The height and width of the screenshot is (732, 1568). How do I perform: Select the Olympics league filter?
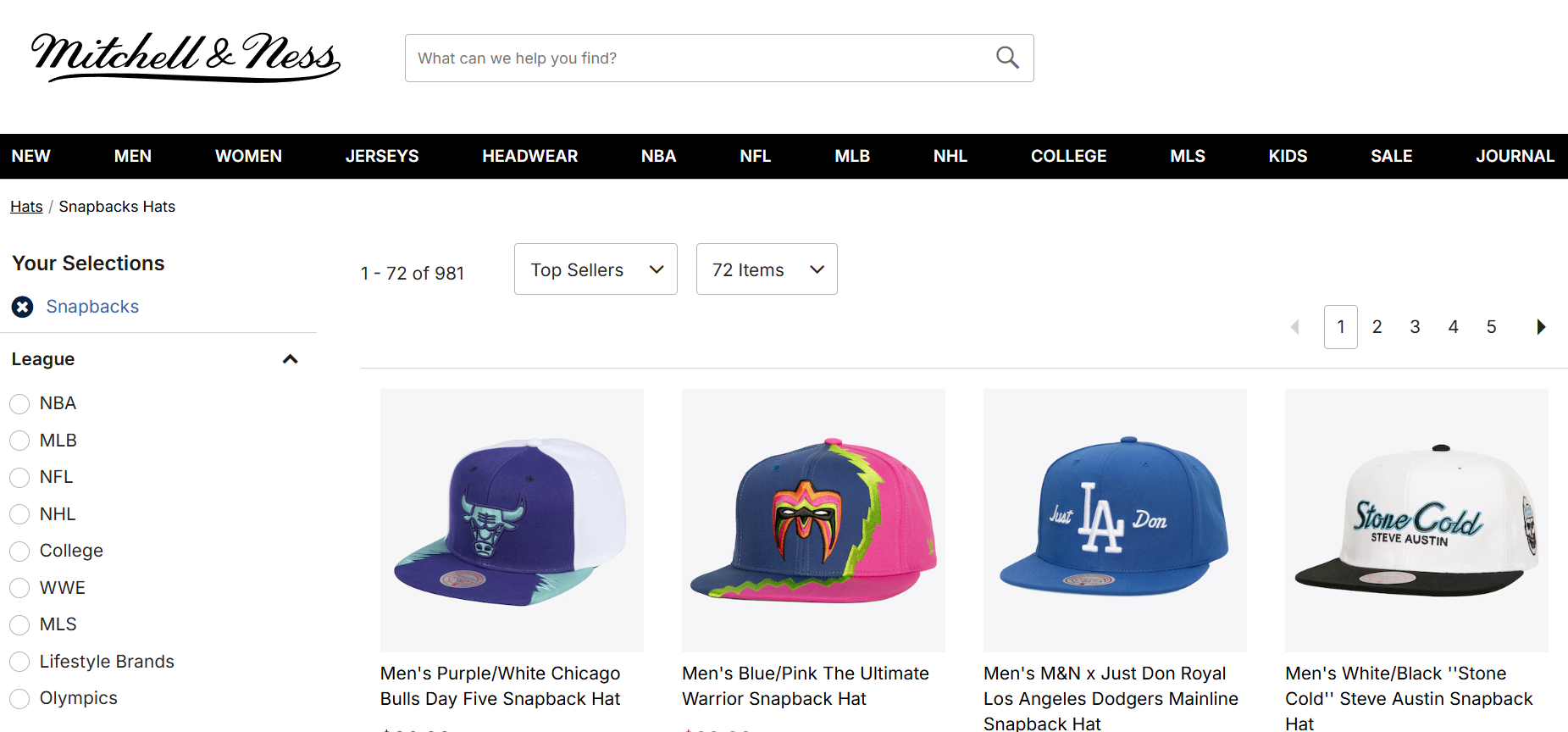(19, 699)
